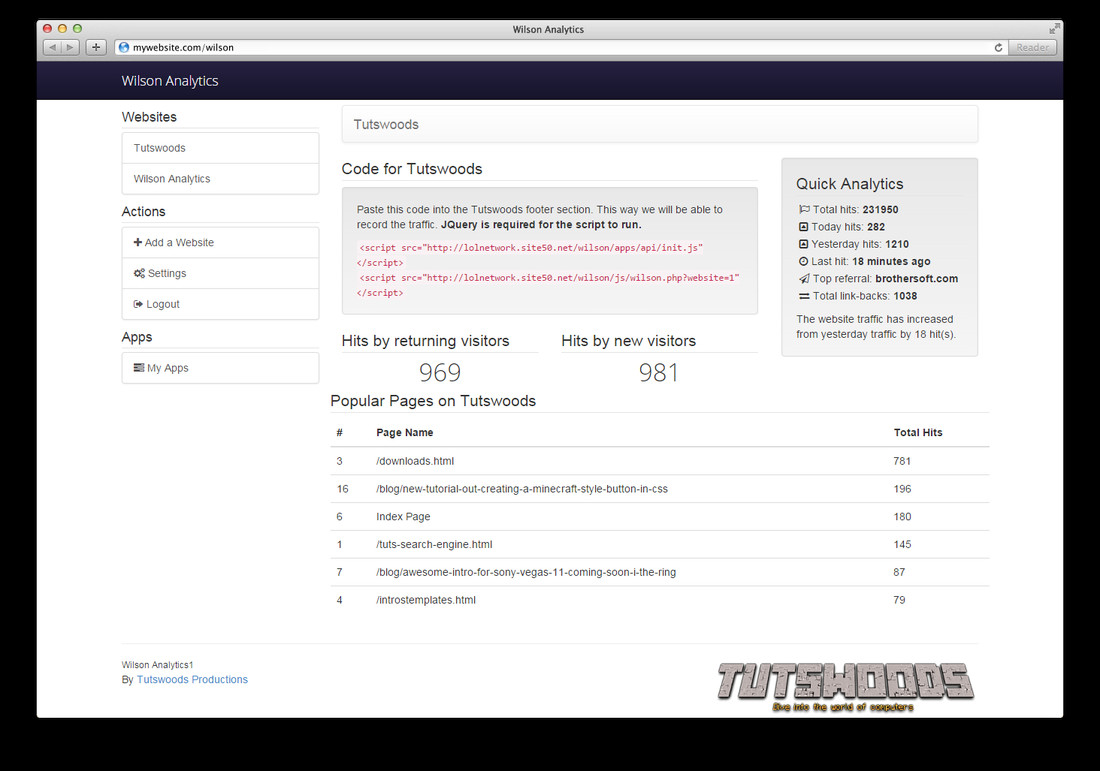Viewport: 1100px width, 771px height.
Task: Click the new visitors count 981
Action: pos(659,373)
